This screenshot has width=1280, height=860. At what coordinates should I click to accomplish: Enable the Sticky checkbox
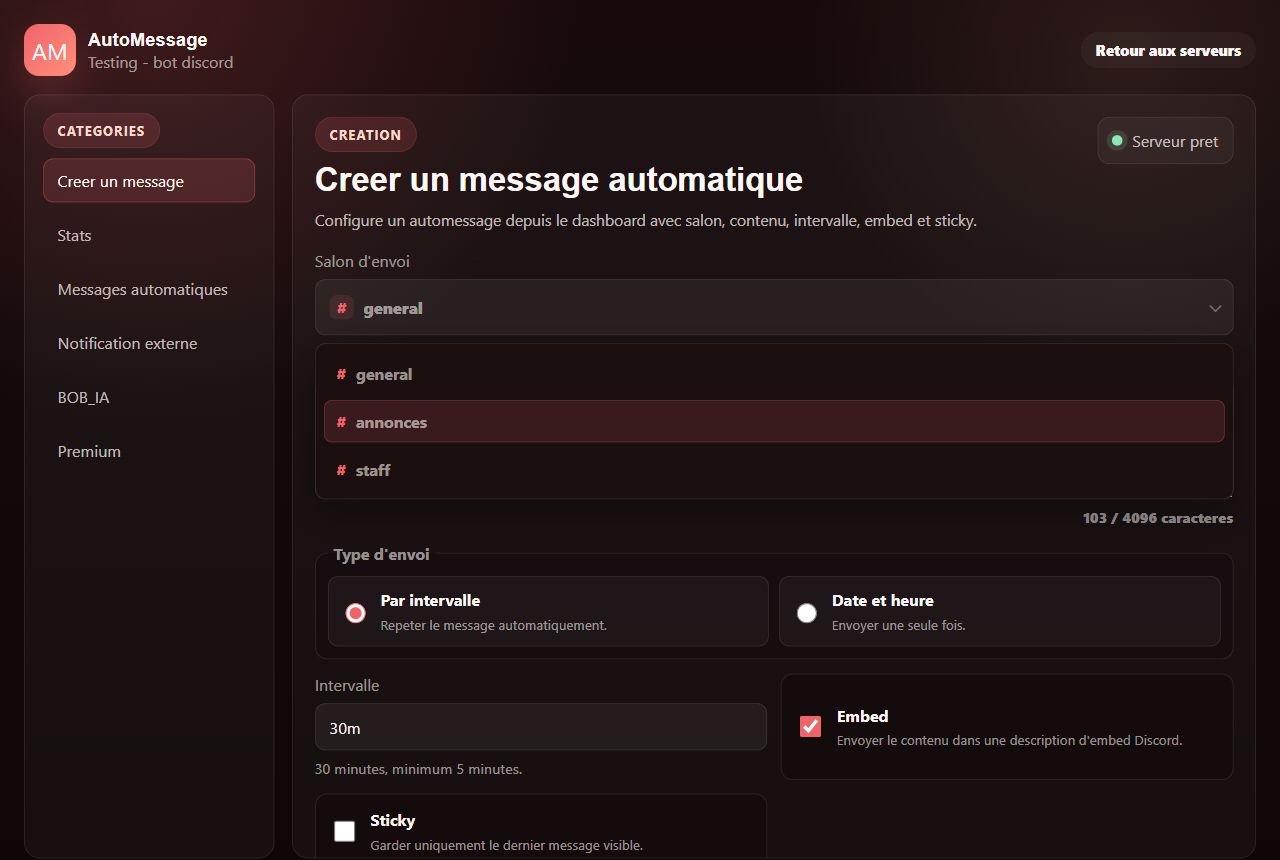[345, 831]
